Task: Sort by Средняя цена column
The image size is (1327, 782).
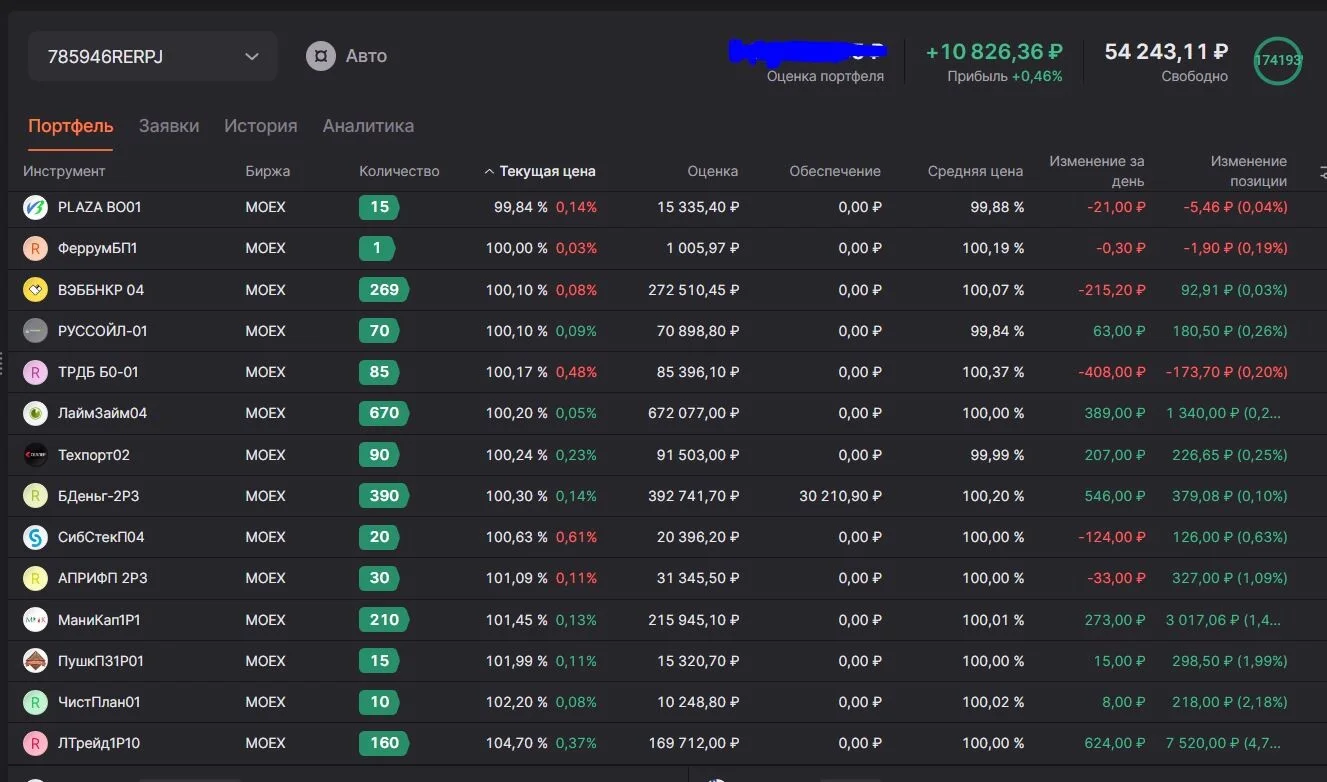Action: coord(975,171)
